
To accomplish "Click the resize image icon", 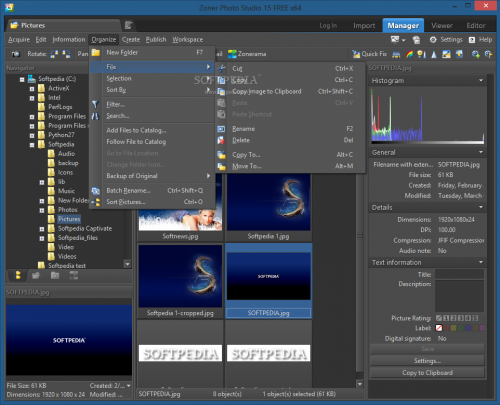I will click(446, 54).
